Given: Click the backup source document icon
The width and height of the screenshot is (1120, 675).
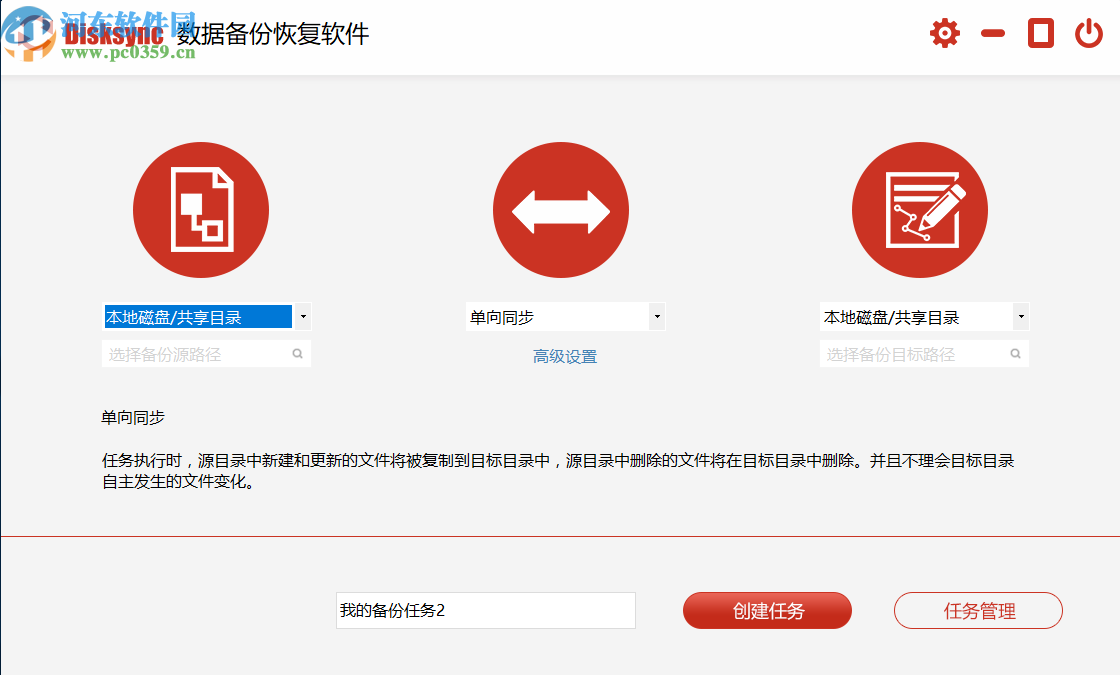Looking at the screenshot, I should click(x=201, y=209).
